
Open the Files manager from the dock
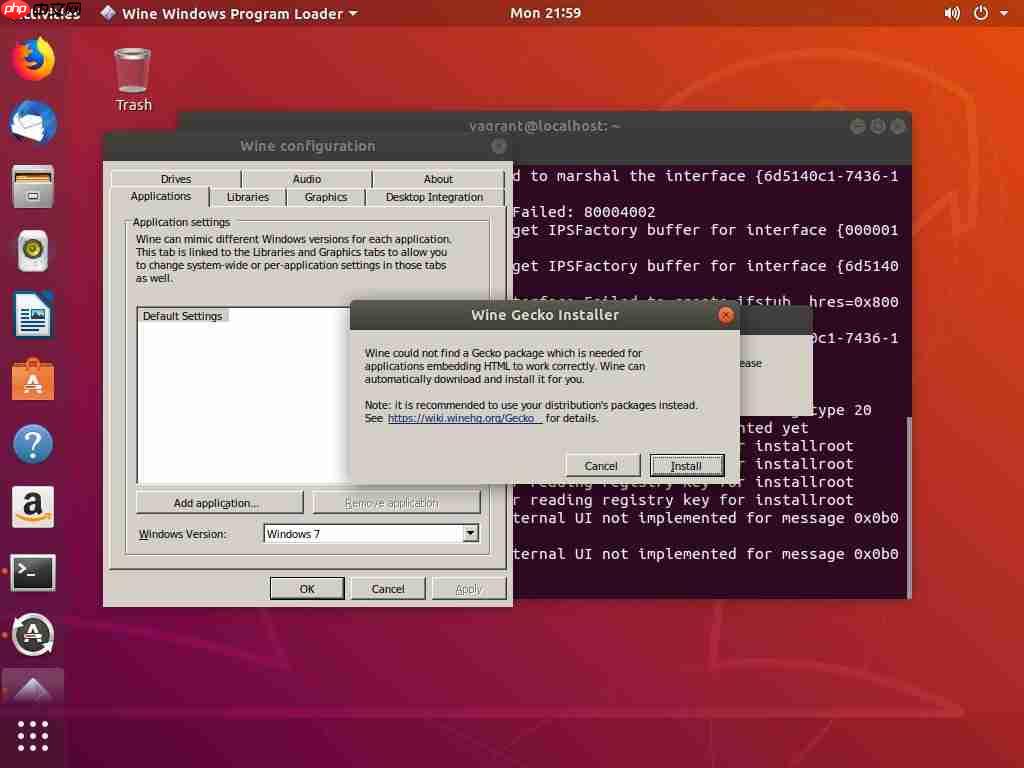pos(33,186)
